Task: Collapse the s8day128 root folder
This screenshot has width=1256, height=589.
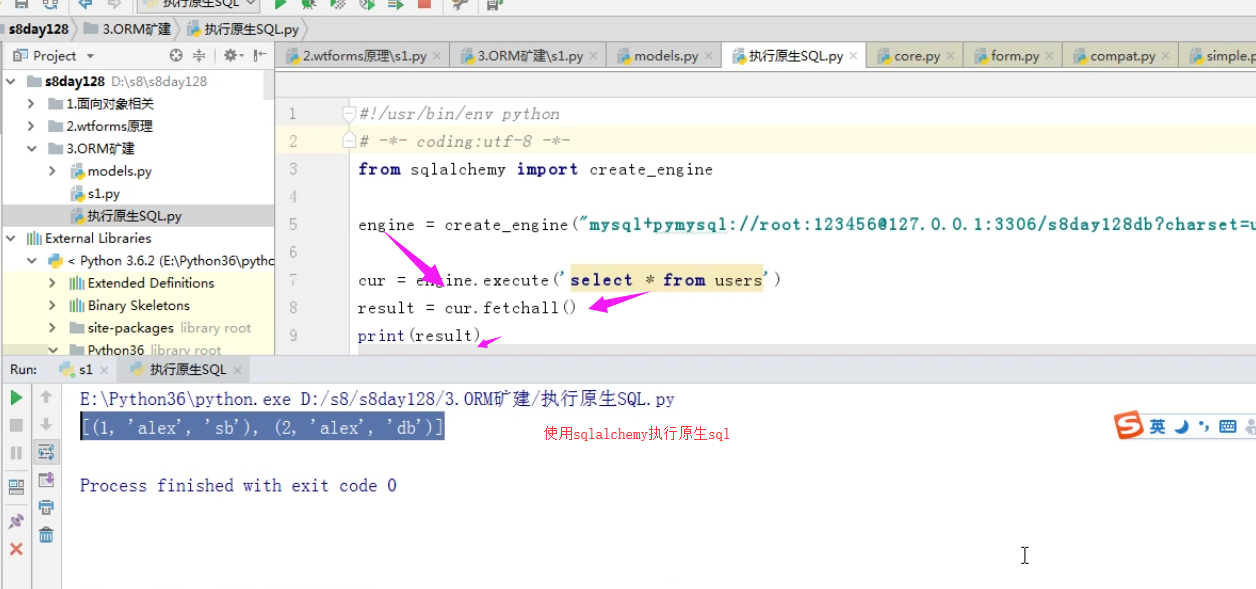Action: tap(12, 81)
